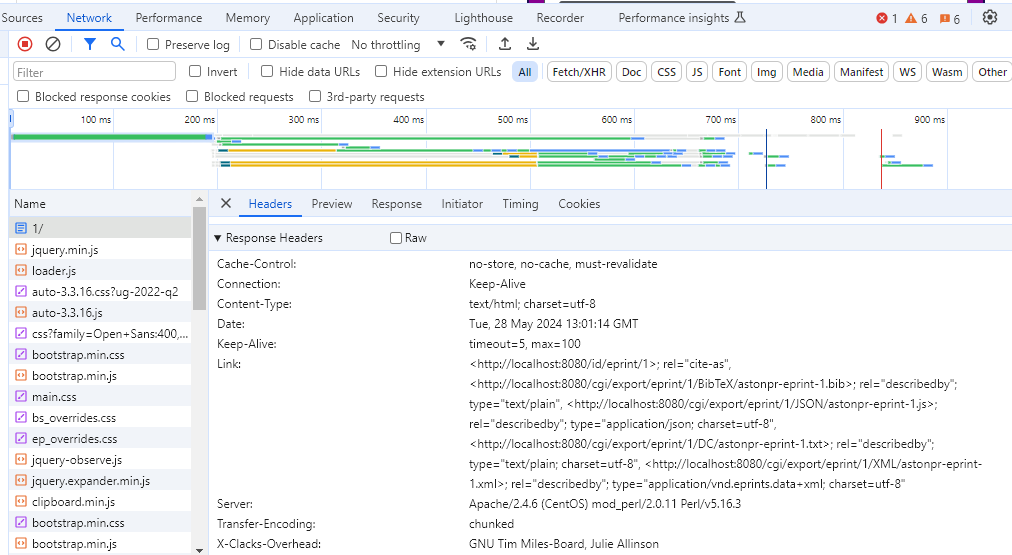The image size is (1012, 555).
Task: Open the No throttling dropdown
Action: pos(398,45)
